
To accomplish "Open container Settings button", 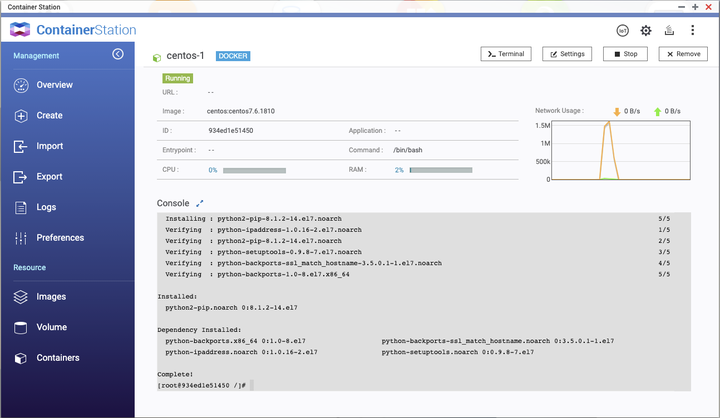I will pyautogui.click(x=567, y=54).
